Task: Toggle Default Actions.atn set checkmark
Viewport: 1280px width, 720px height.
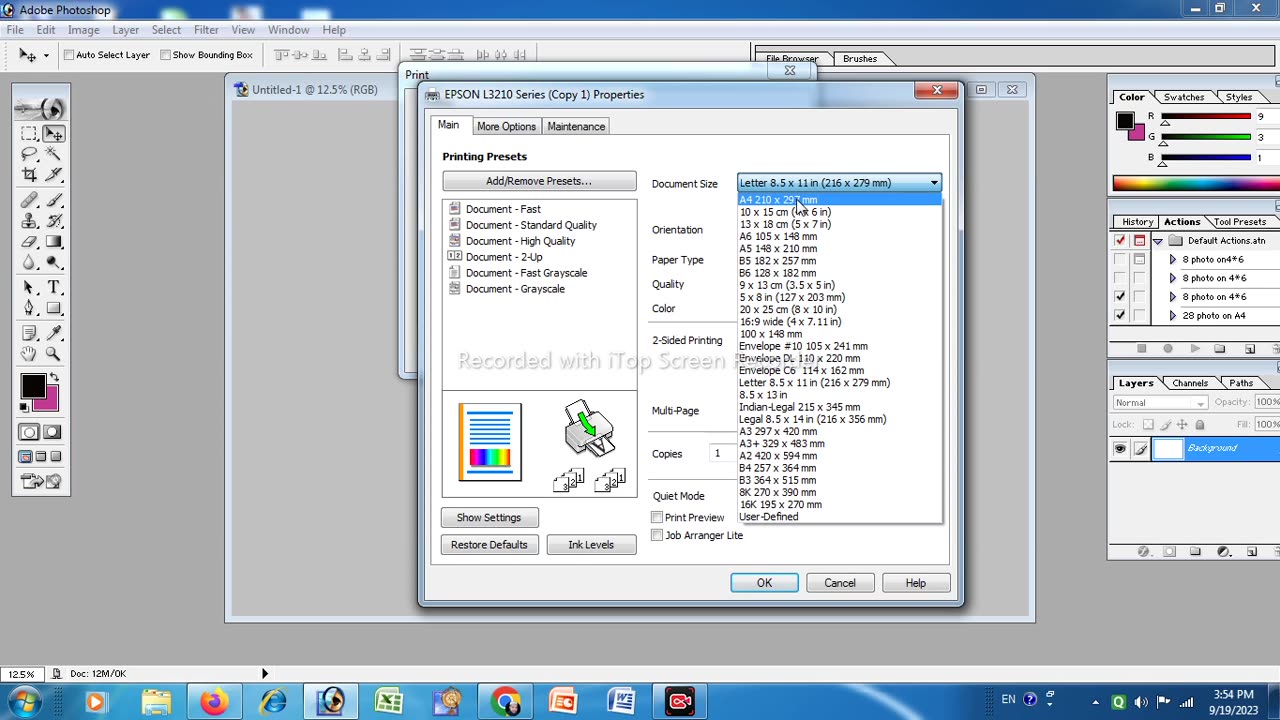Action: 1120,241
